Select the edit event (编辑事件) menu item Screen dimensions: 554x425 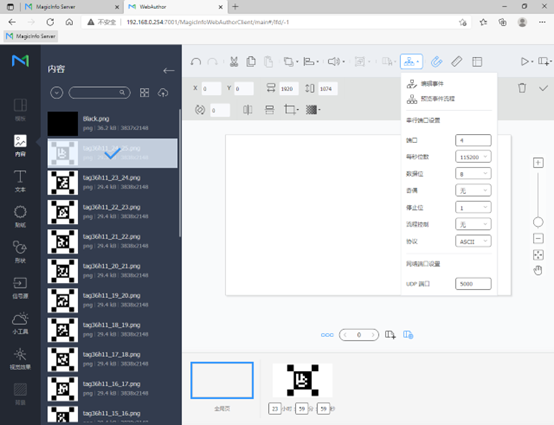(425, 84)
